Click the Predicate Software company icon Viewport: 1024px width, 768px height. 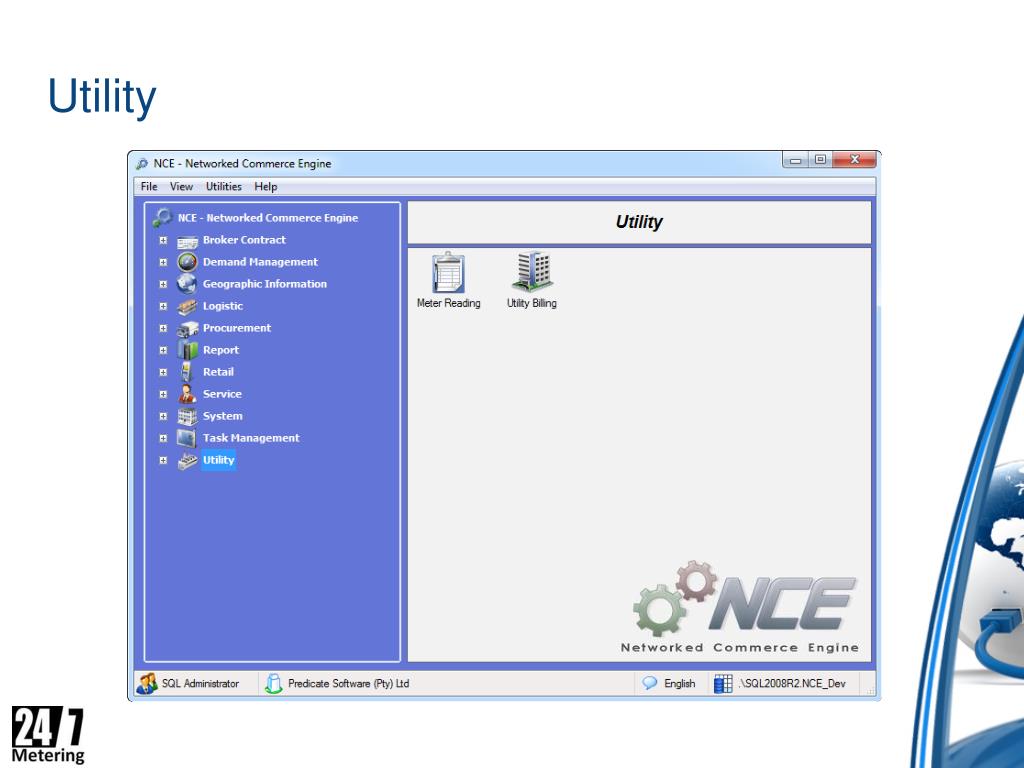pos(274,684)
